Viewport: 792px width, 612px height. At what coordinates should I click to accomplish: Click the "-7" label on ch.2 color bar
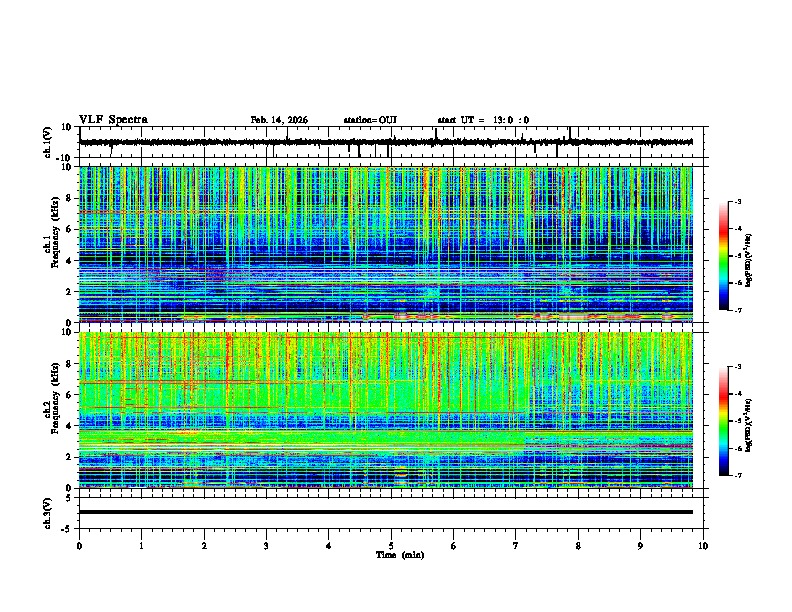point(738,475)
